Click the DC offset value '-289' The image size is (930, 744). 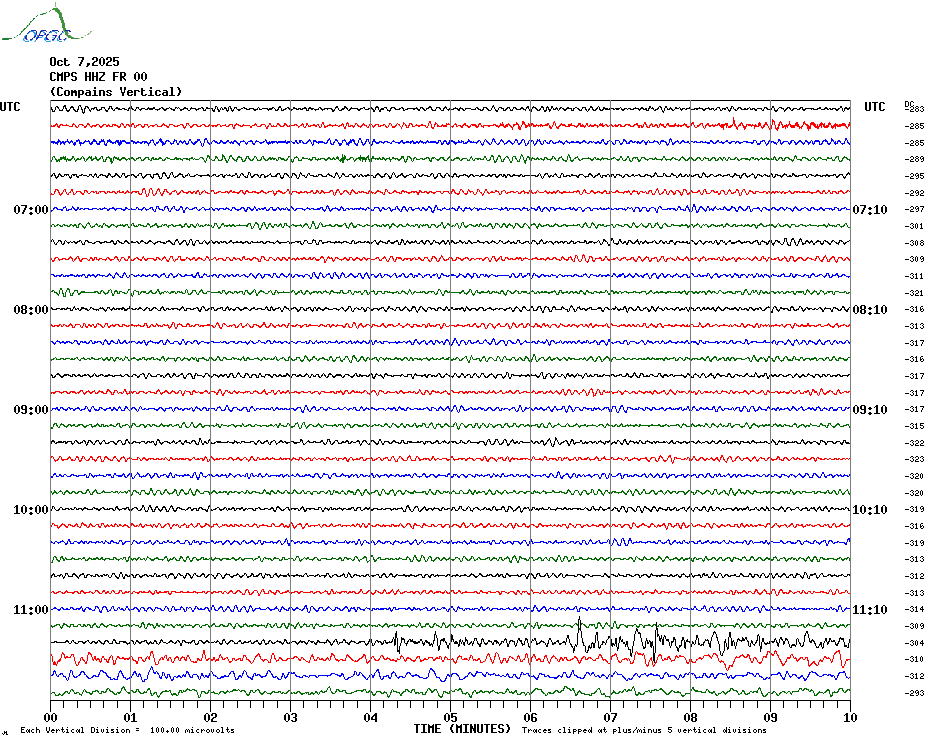pos(915,160)
